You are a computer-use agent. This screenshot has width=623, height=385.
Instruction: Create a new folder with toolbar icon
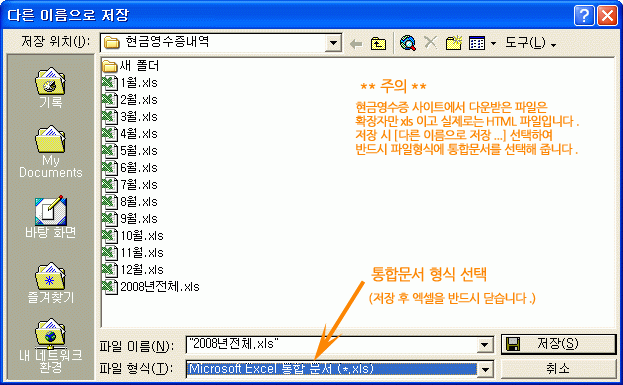pos(453,43)
